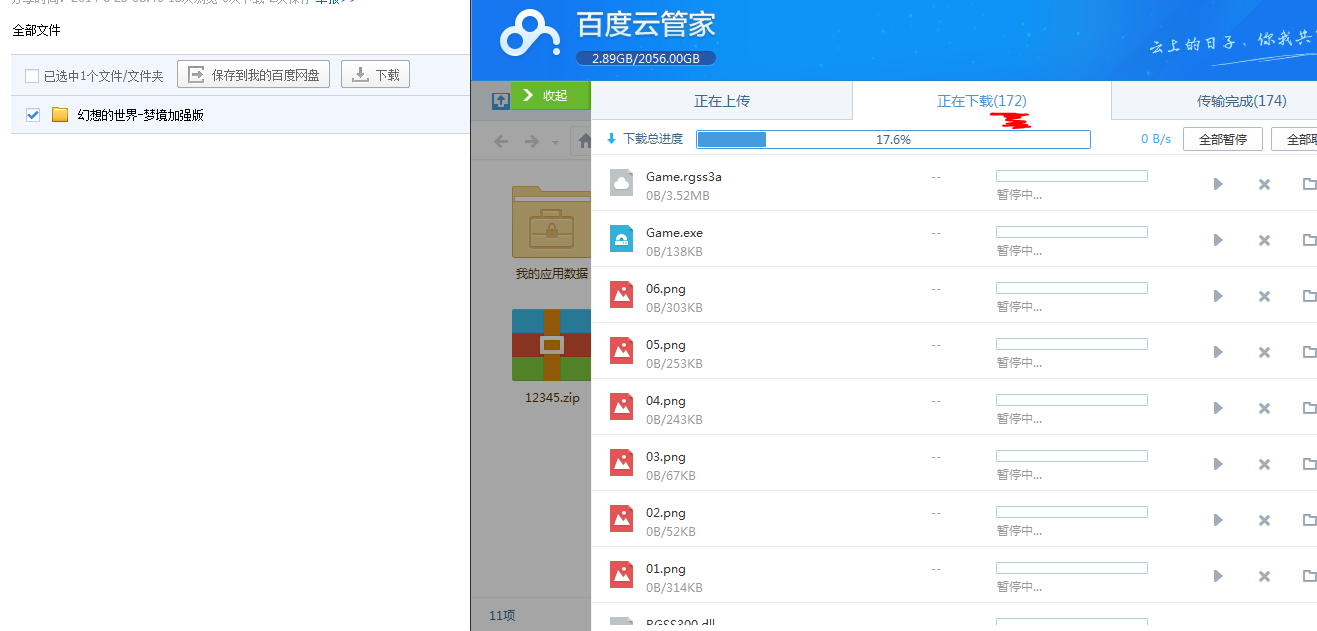Click the 全部文件 heading on the share page

tap(36, 30)
